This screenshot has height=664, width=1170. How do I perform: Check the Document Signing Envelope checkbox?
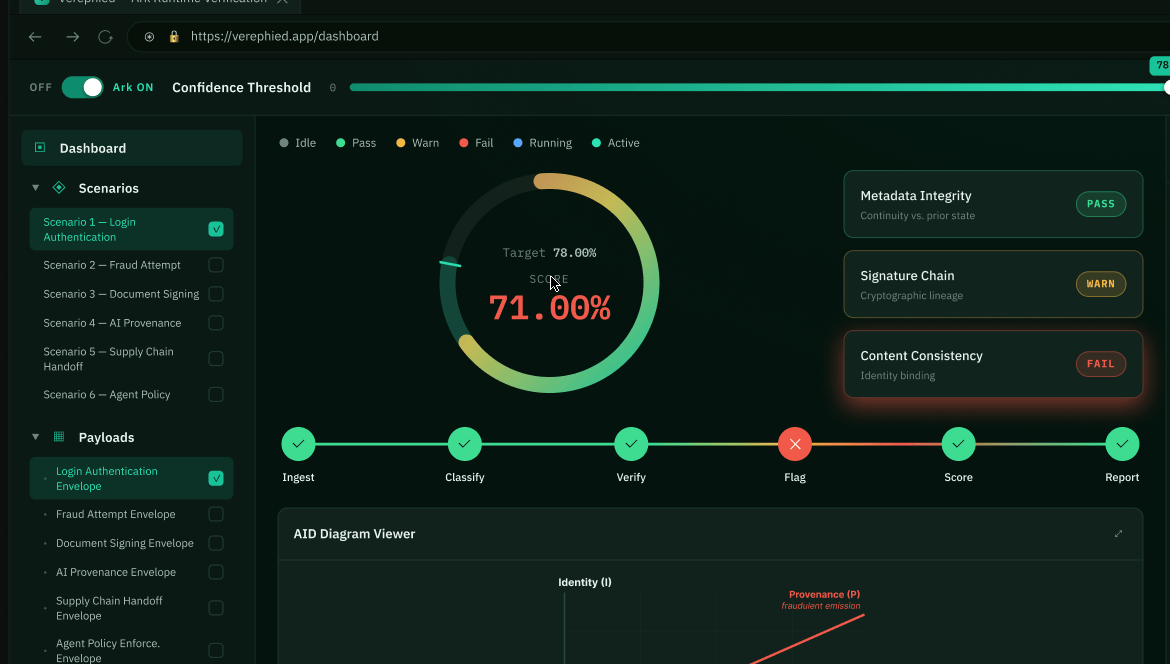tap(216, 543)
